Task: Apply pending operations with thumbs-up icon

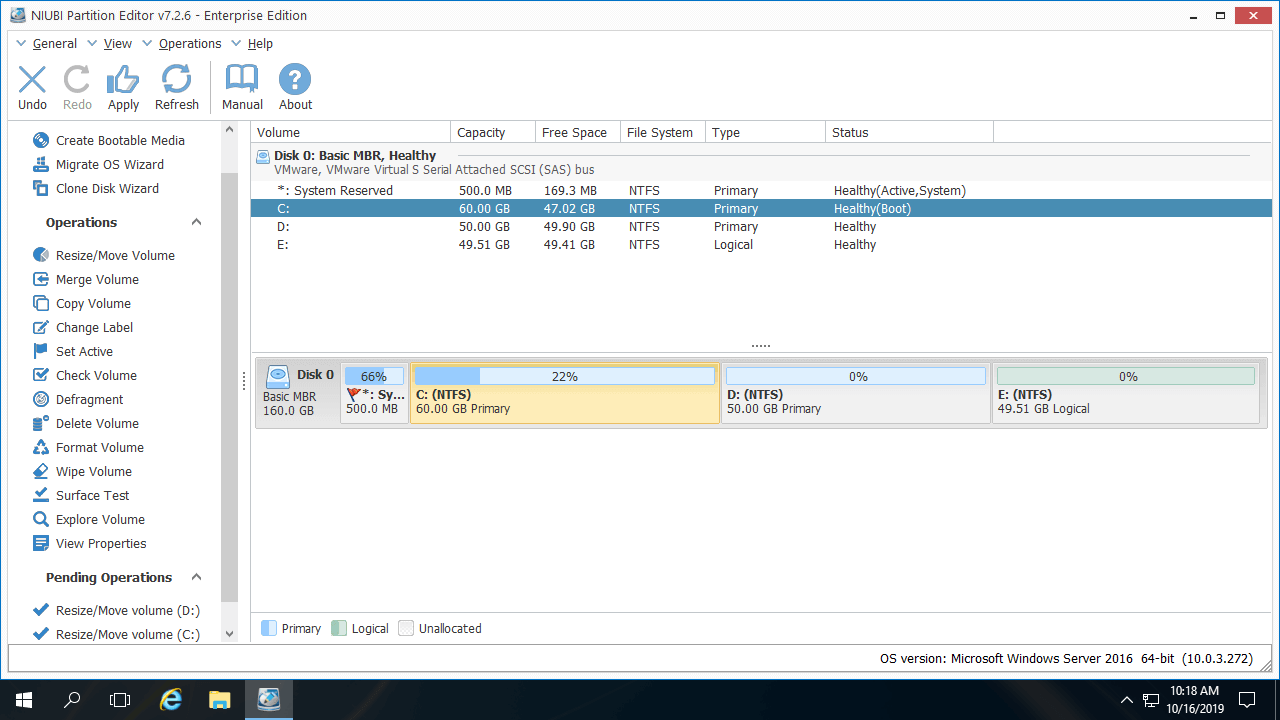Action: [x=123, y=80]
